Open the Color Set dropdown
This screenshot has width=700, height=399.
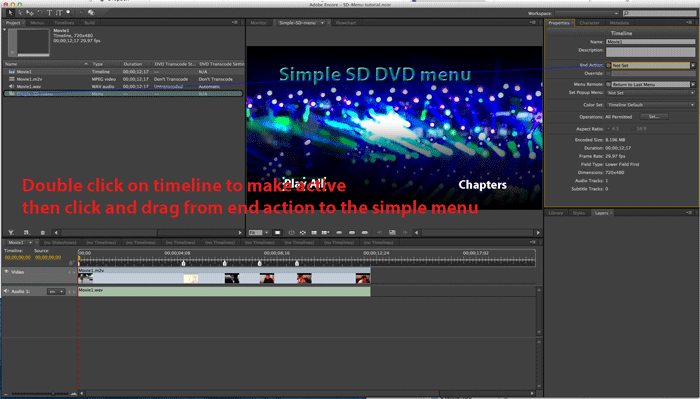[651, 105]
